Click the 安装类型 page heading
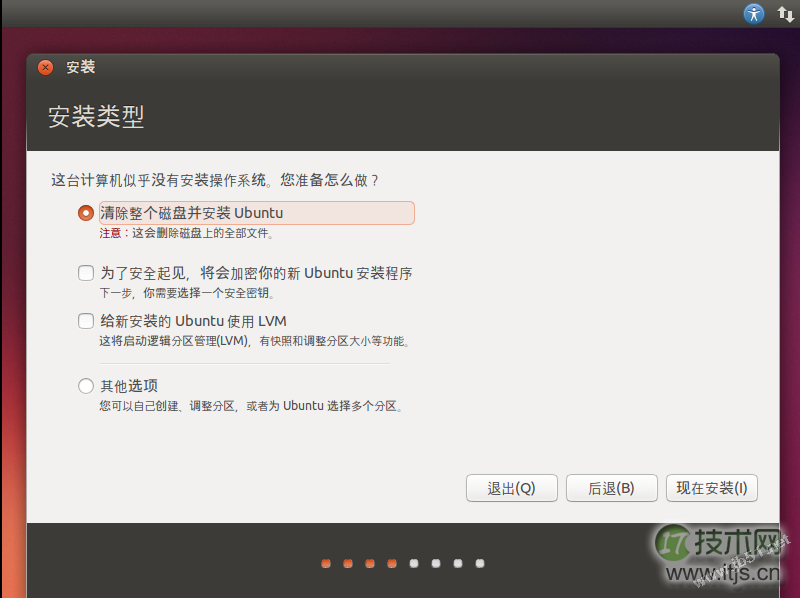This screenshot has width=800, height=598. (x=96, y=116)
